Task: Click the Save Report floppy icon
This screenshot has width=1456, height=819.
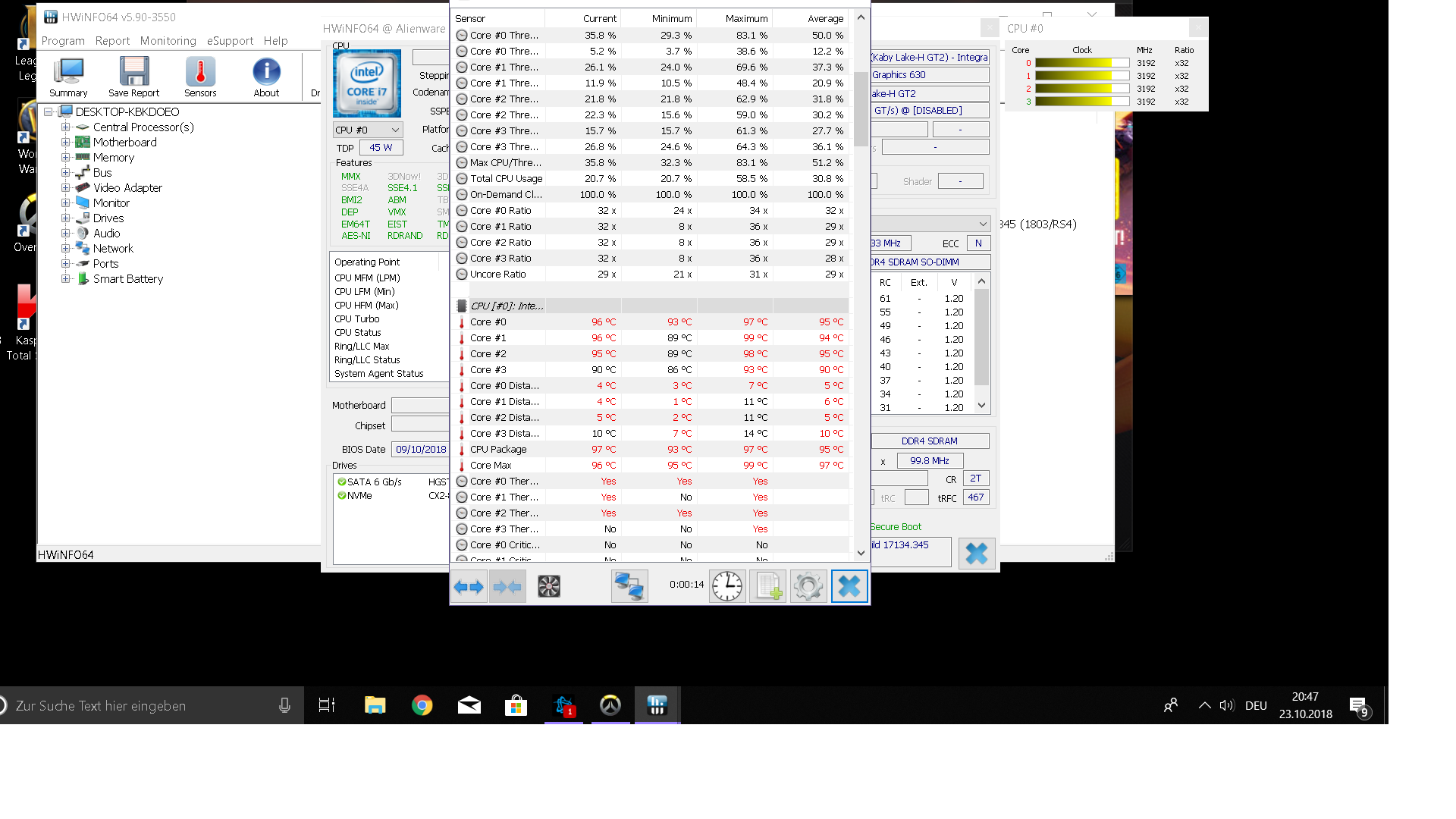Action: pyautogui.click(x=133, y=77)
